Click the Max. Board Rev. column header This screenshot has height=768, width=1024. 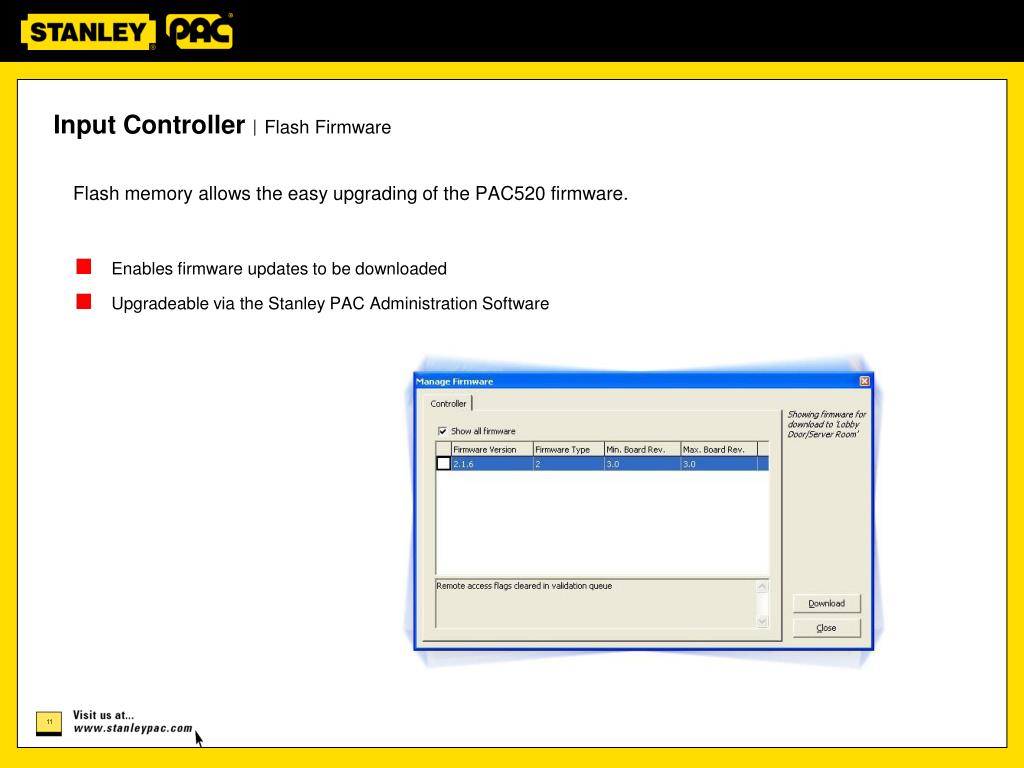click(x=719, y=449)
